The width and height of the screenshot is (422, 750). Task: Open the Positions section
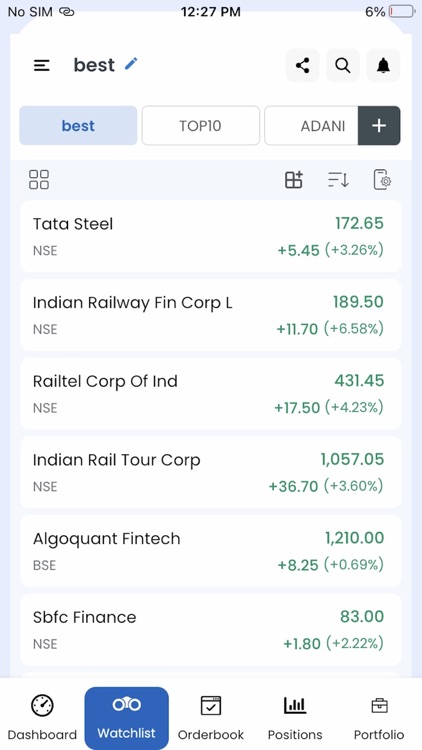295,718
